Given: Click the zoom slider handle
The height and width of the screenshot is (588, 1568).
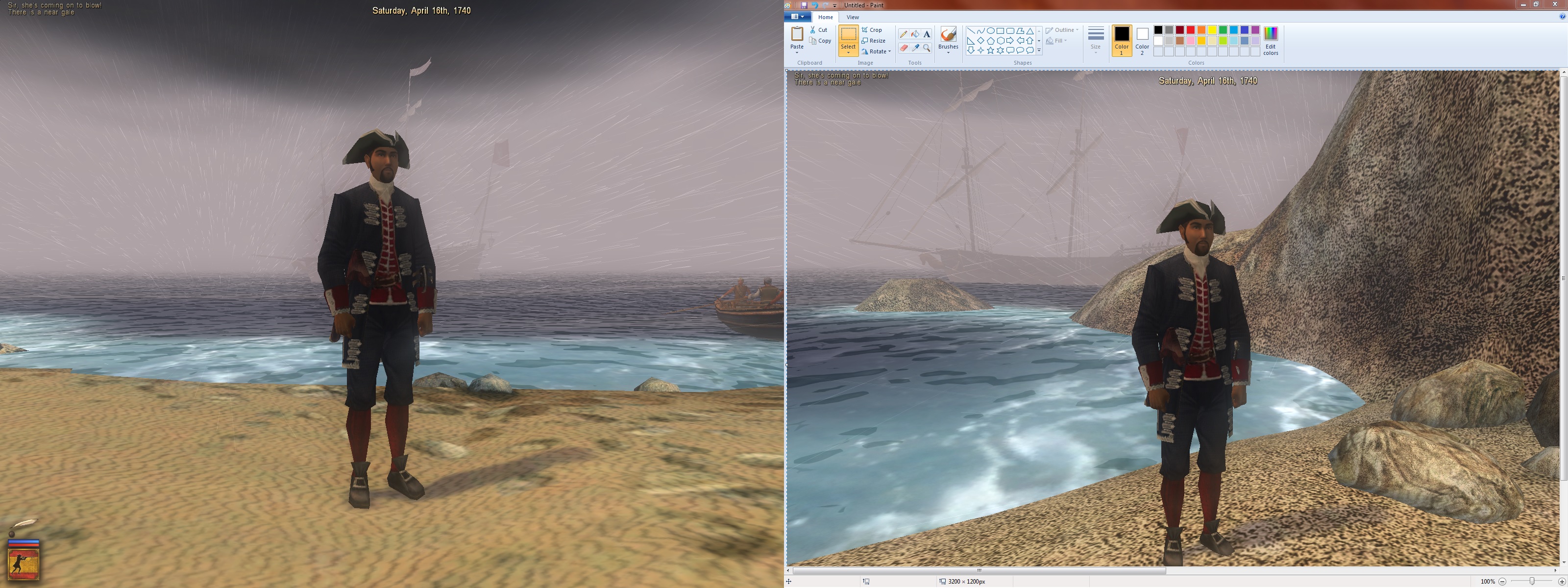Looking at the screenshot, I should (1532, 581).
